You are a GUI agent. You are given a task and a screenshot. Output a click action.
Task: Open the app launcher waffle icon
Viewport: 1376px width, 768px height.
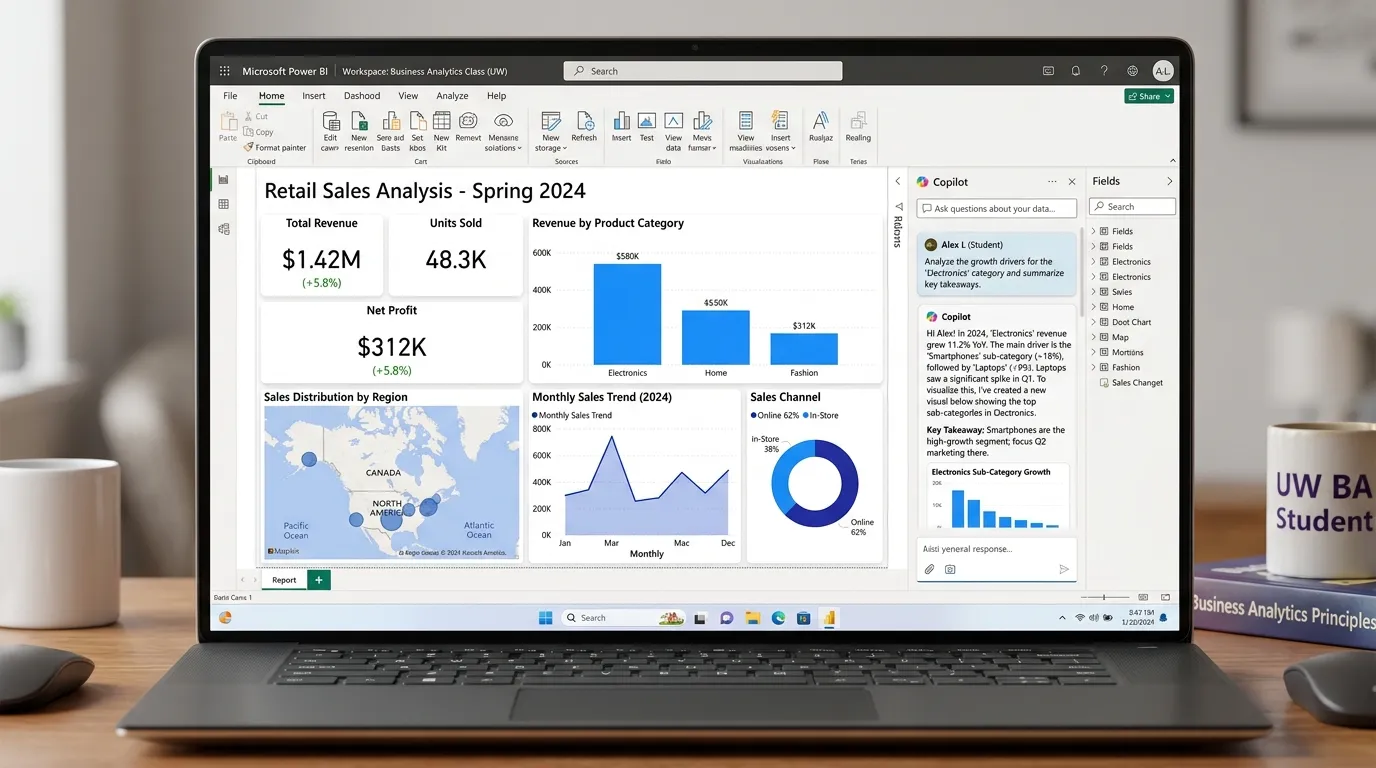pos(225,71)
